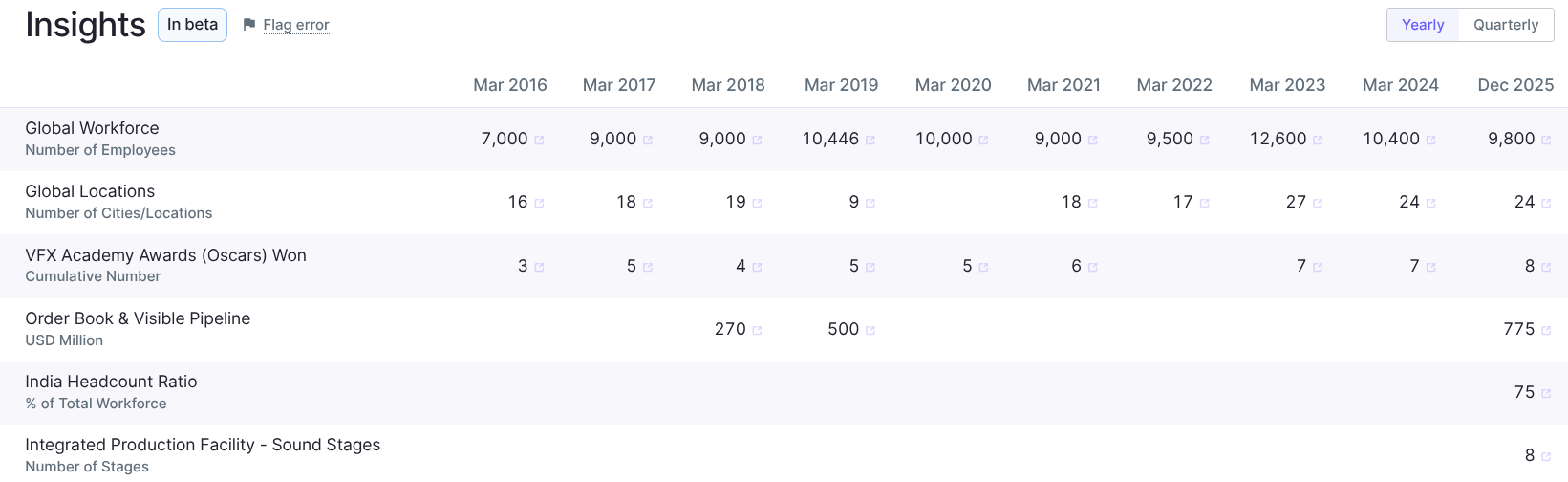Open source icon next to Mar 2019 workforce 10,446

click(x=870, y=140)
